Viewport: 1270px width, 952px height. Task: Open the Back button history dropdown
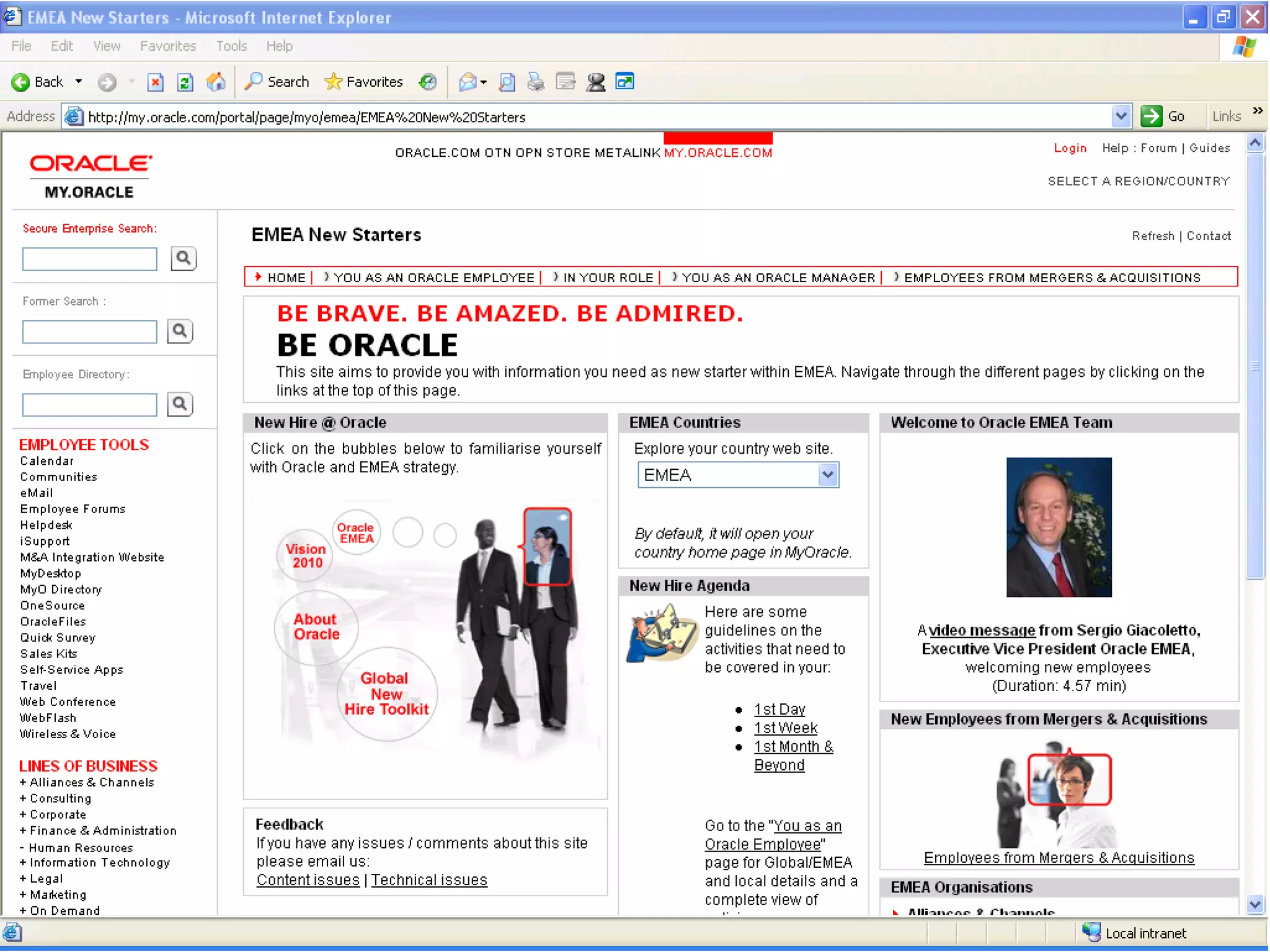tap(79, 82)
